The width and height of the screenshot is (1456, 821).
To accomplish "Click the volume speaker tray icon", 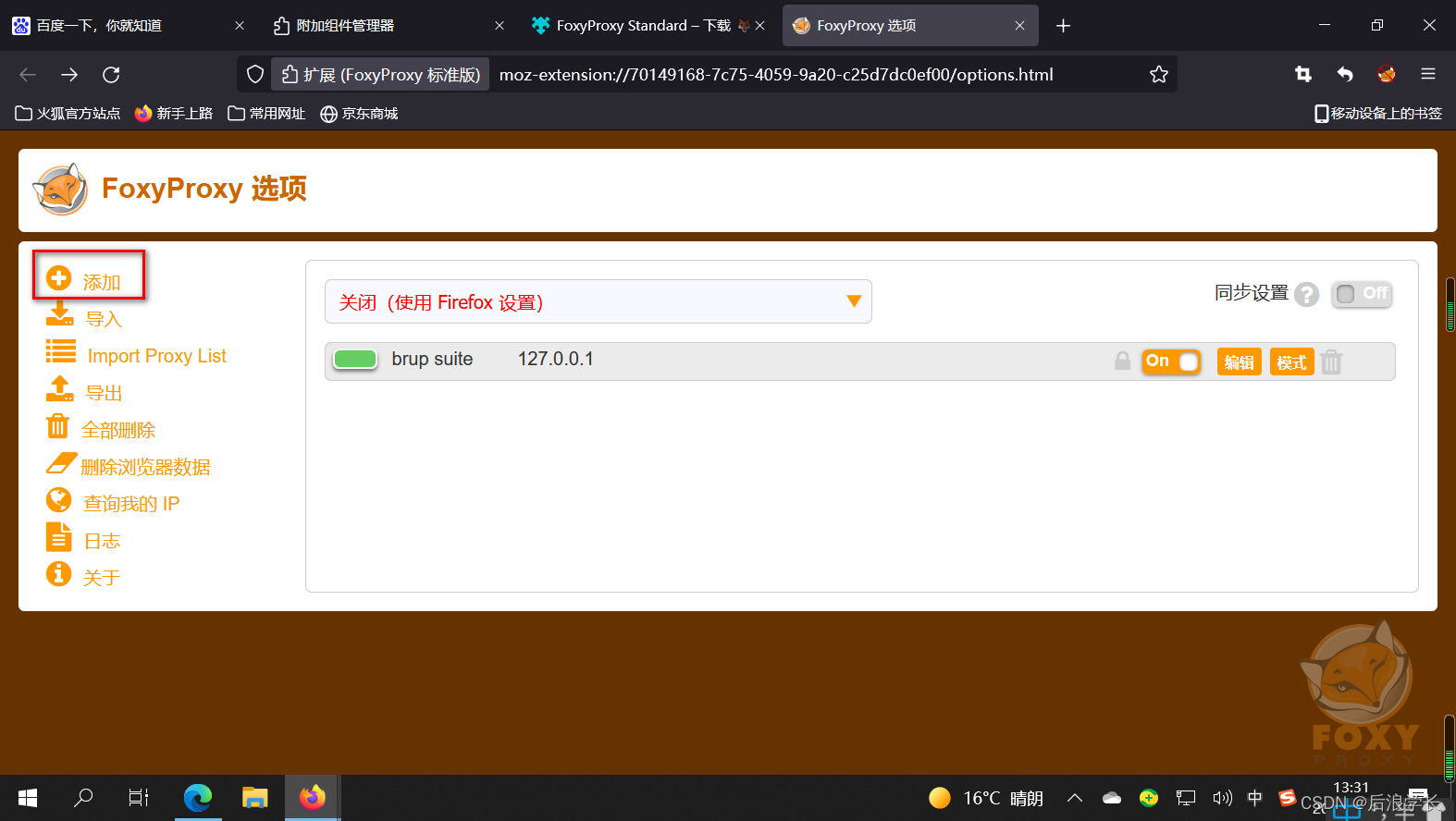I will (1222, 798).
